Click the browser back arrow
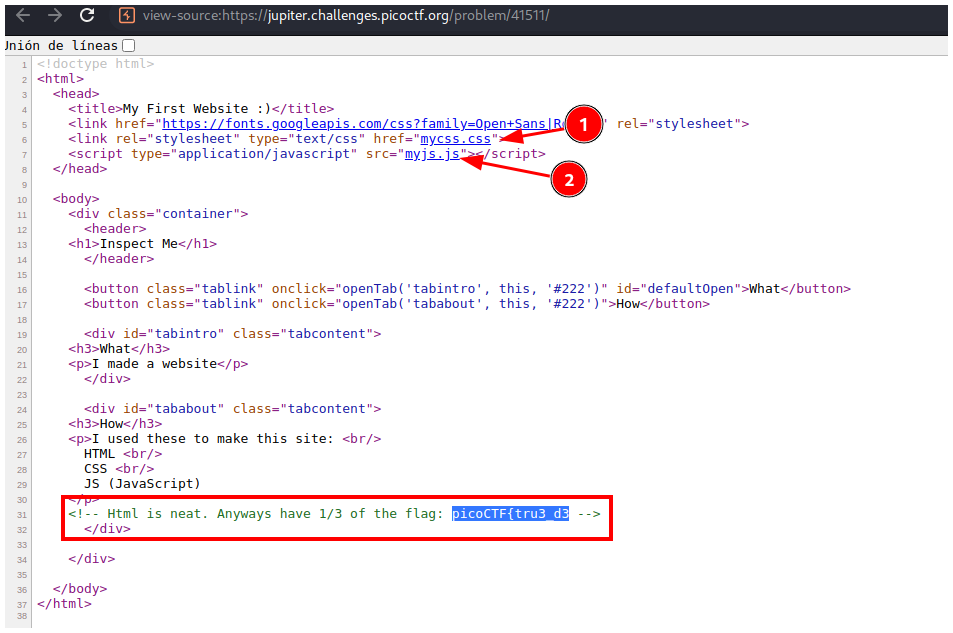 coord(23,15)
